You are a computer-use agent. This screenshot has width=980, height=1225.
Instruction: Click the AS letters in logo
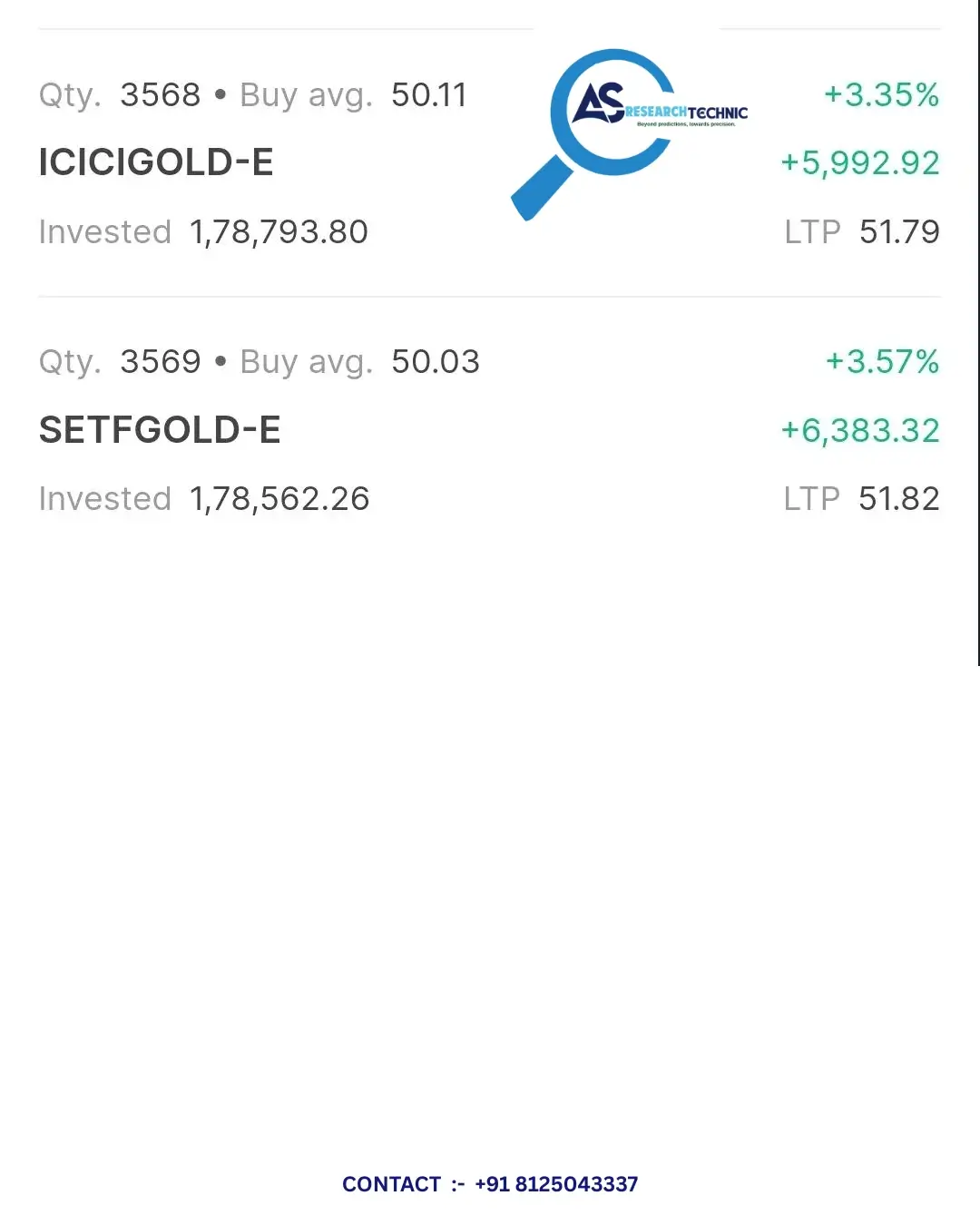click(x=598, y=103)
